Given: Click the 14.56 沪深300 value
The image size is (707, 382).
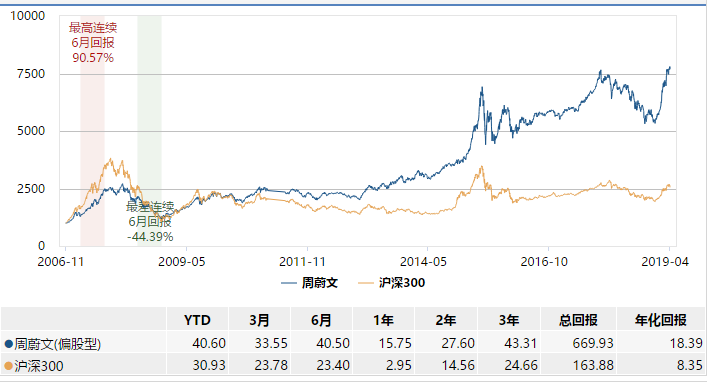Looking at the screenshot, I should tap(458, 365).
